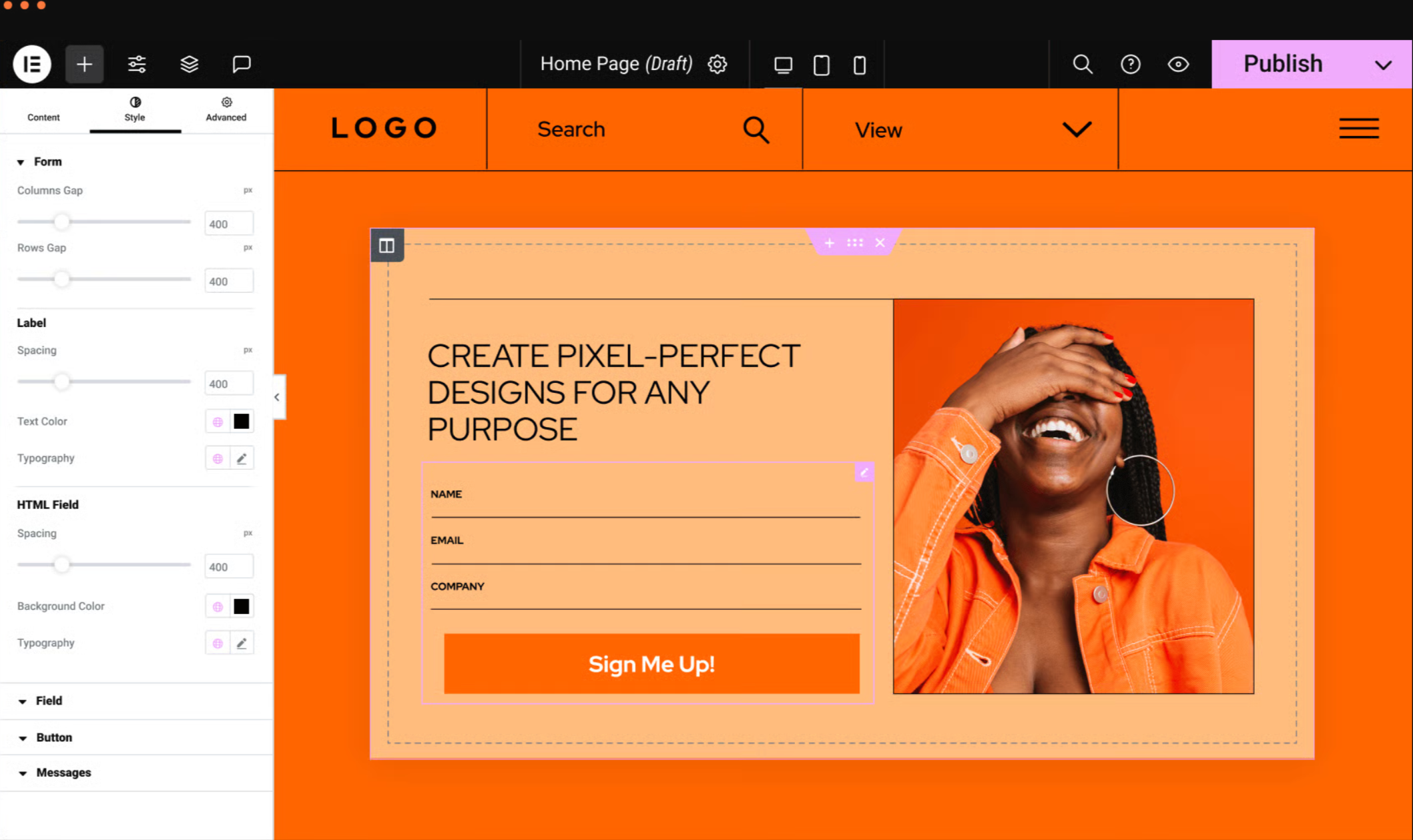
Task: Switch to the Content tab
Action: click(43, 111)
